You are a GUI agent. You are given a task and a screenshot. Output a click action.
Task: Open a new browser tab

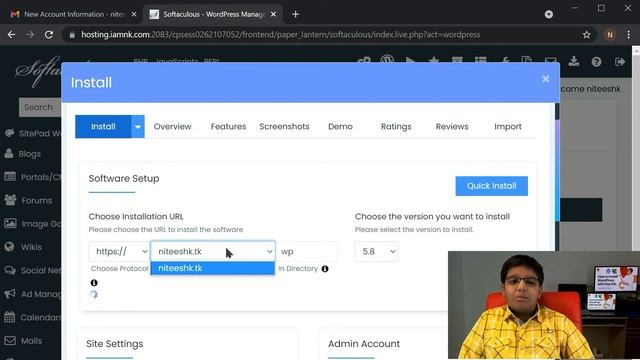coord(296,14)
